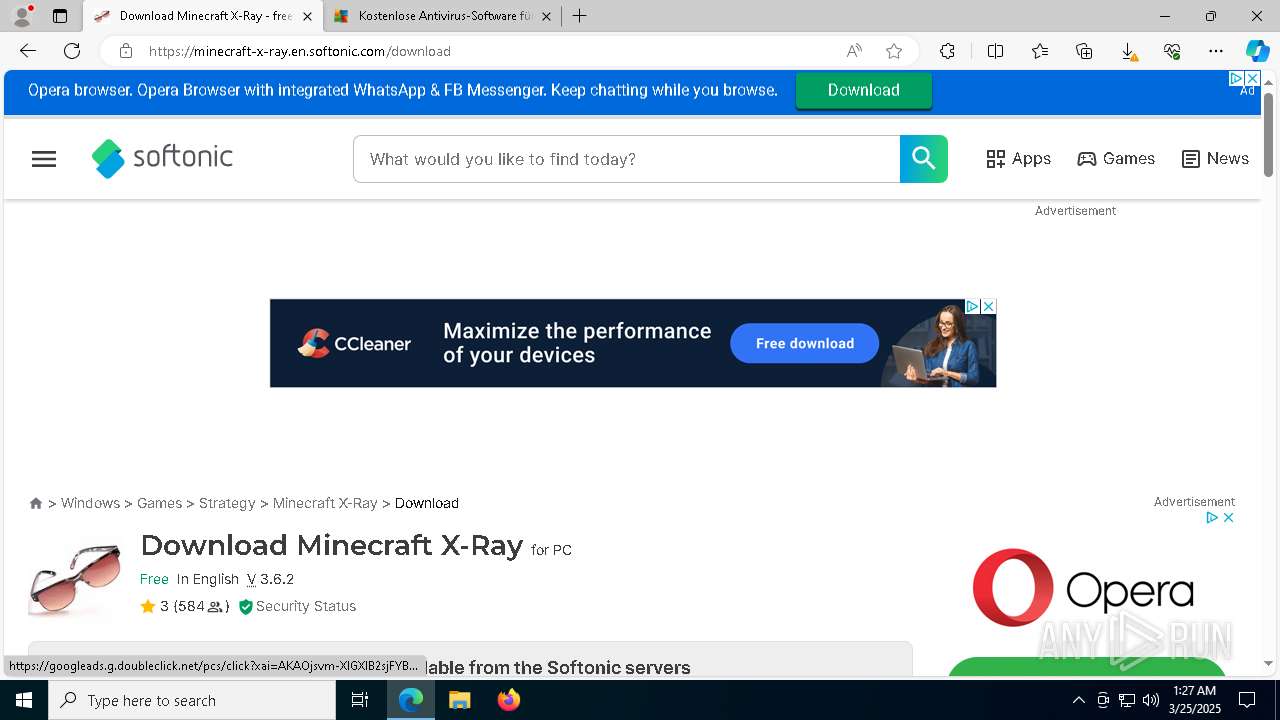This screenshot has height=720, width=1280.
Task: Open Edge Settings and more menu
Action: pos(1216,51)
